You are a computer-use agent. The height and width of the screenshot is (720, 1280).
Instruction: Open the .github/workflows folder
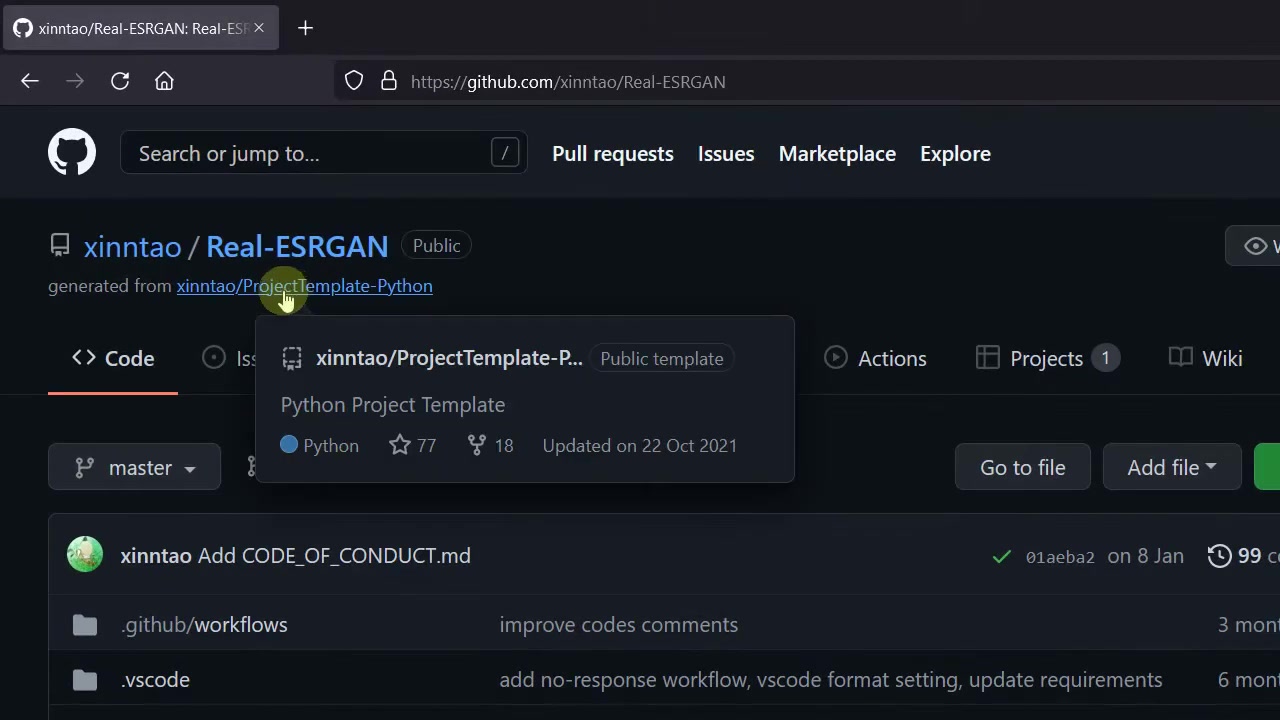tap(204, 625)
